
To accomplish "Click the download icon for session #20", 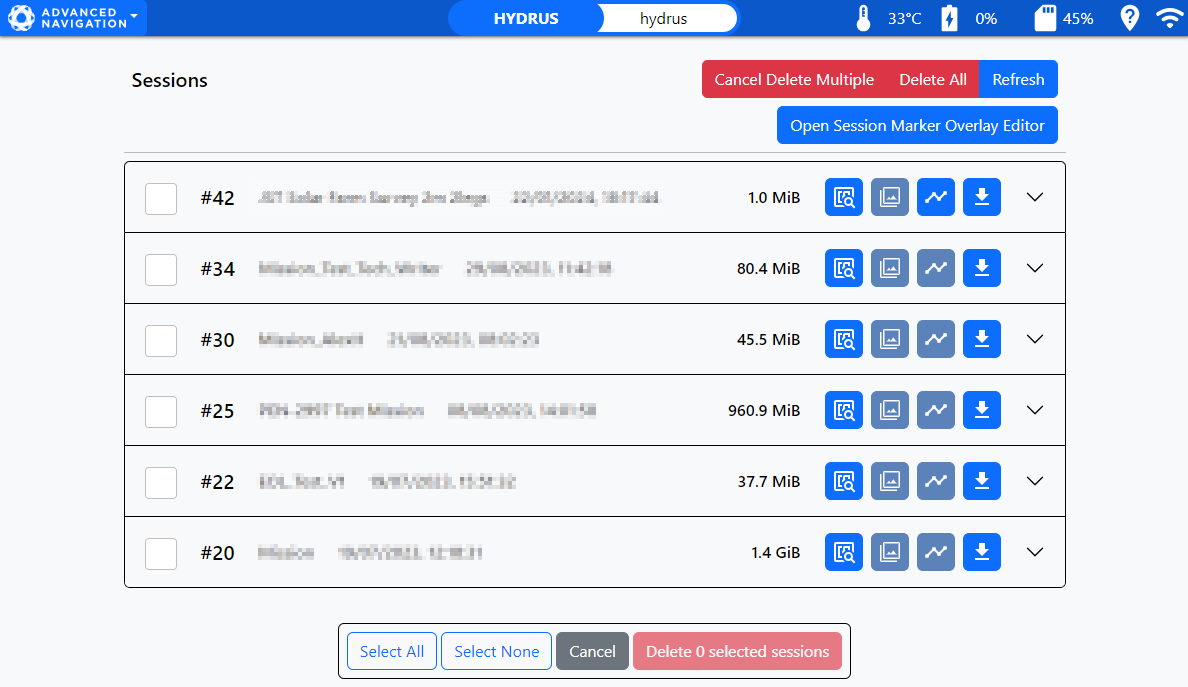I will [981, 552].
